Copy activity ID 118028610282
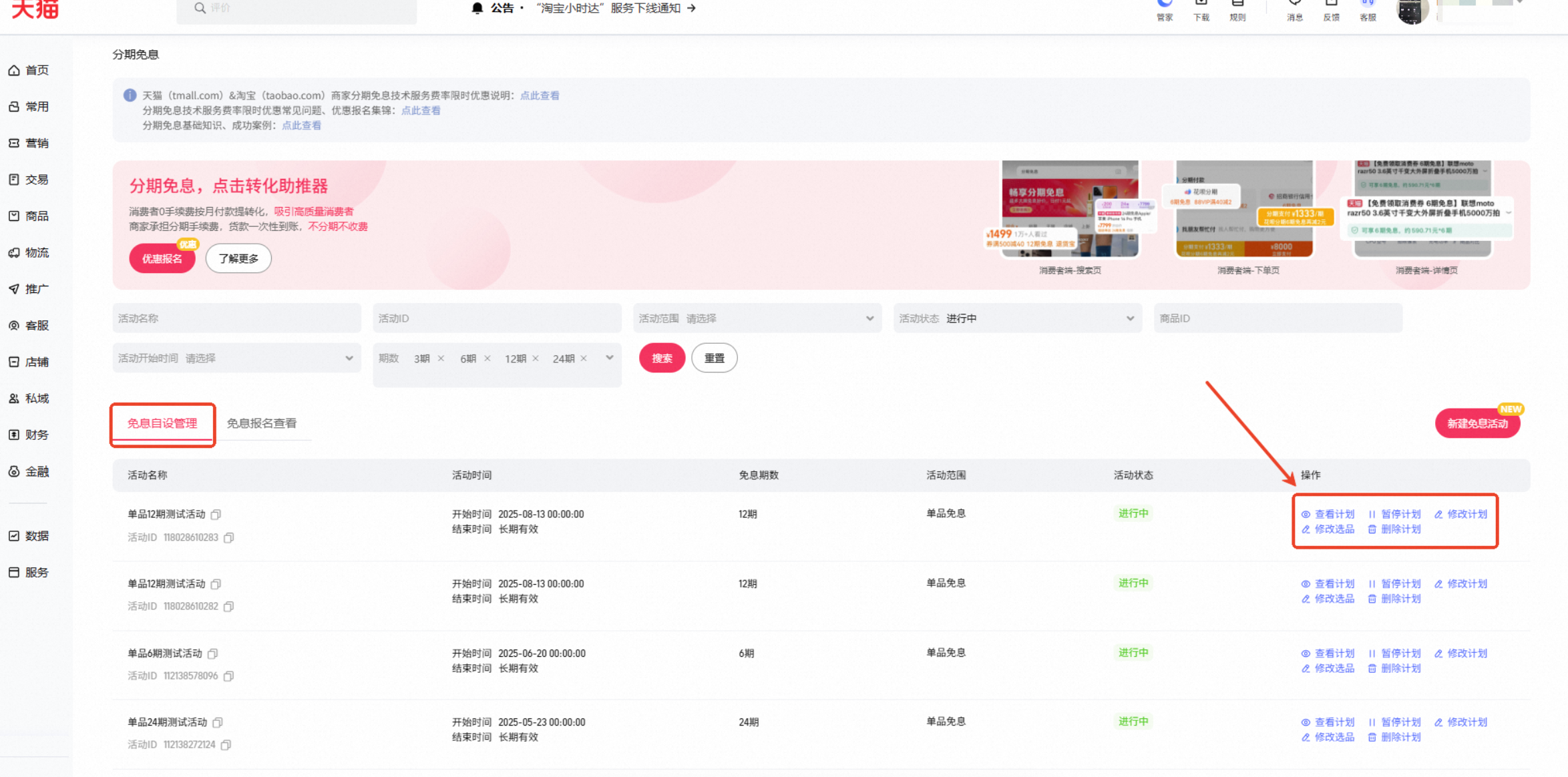Image resolution: width=1568 pixels, height=777 pixels. [229, 606]
